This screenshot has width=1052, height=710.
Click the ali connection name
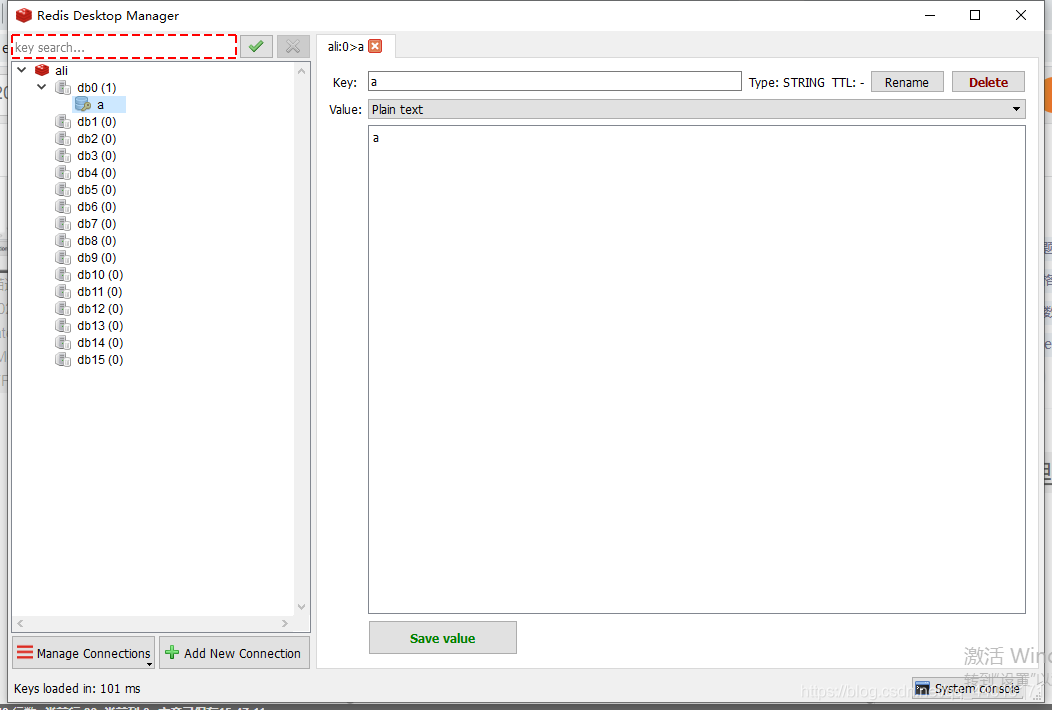pyautogui.click(x=61, y=70)
